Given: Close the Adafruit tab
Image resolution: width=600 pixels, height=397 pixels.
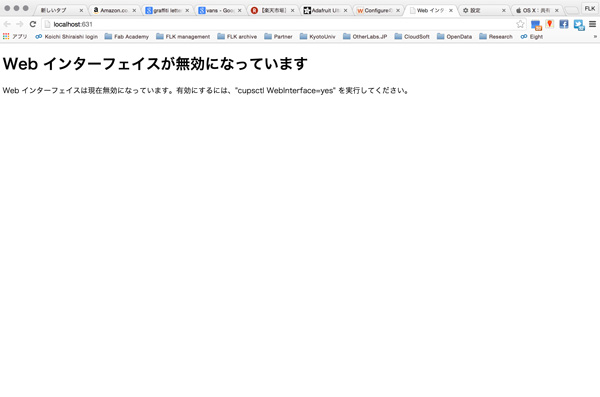Looking at the screenshot, I should (345, 10).
